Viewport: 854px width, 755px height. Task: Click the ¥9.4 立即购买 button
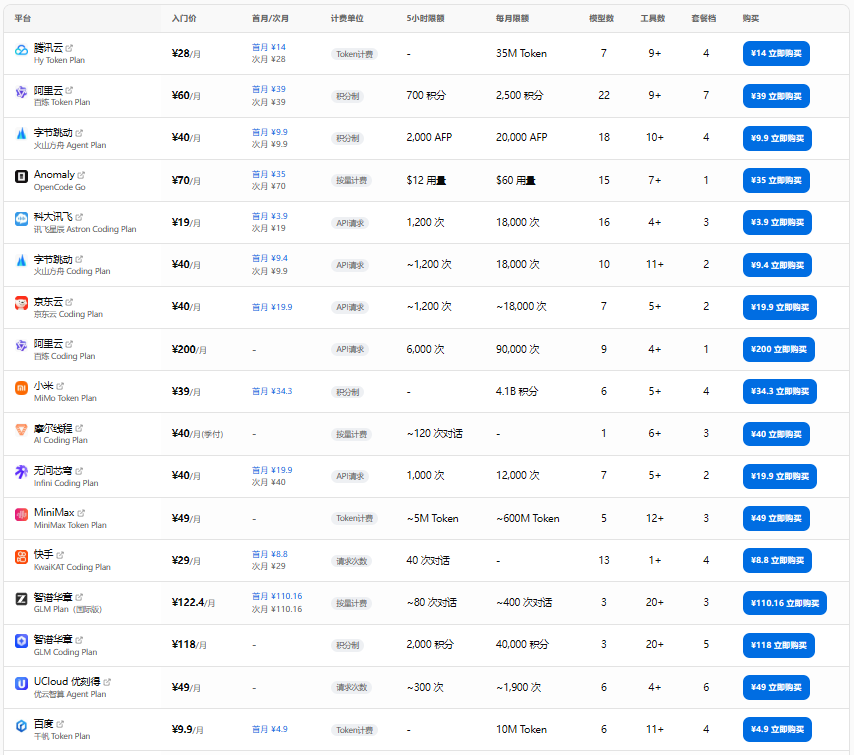(x=777, y=265)
